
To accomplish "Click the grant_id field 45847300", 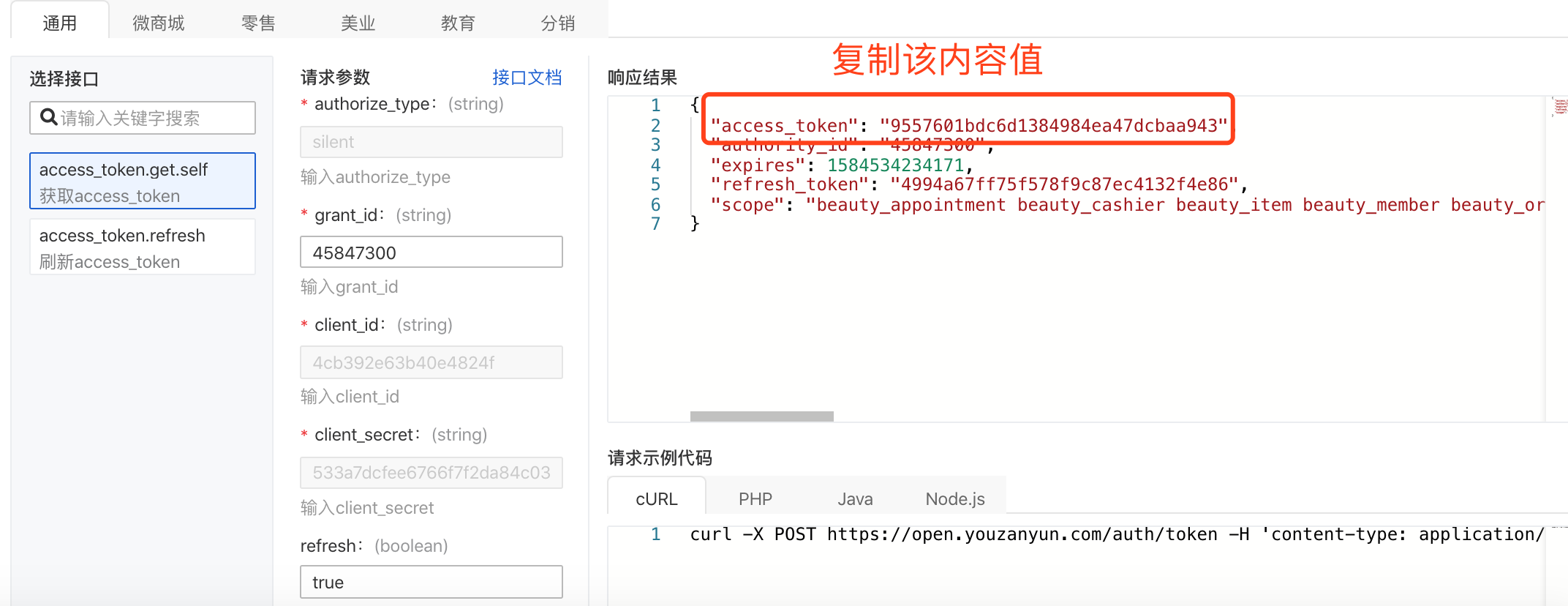I will (x=431, y=252).
